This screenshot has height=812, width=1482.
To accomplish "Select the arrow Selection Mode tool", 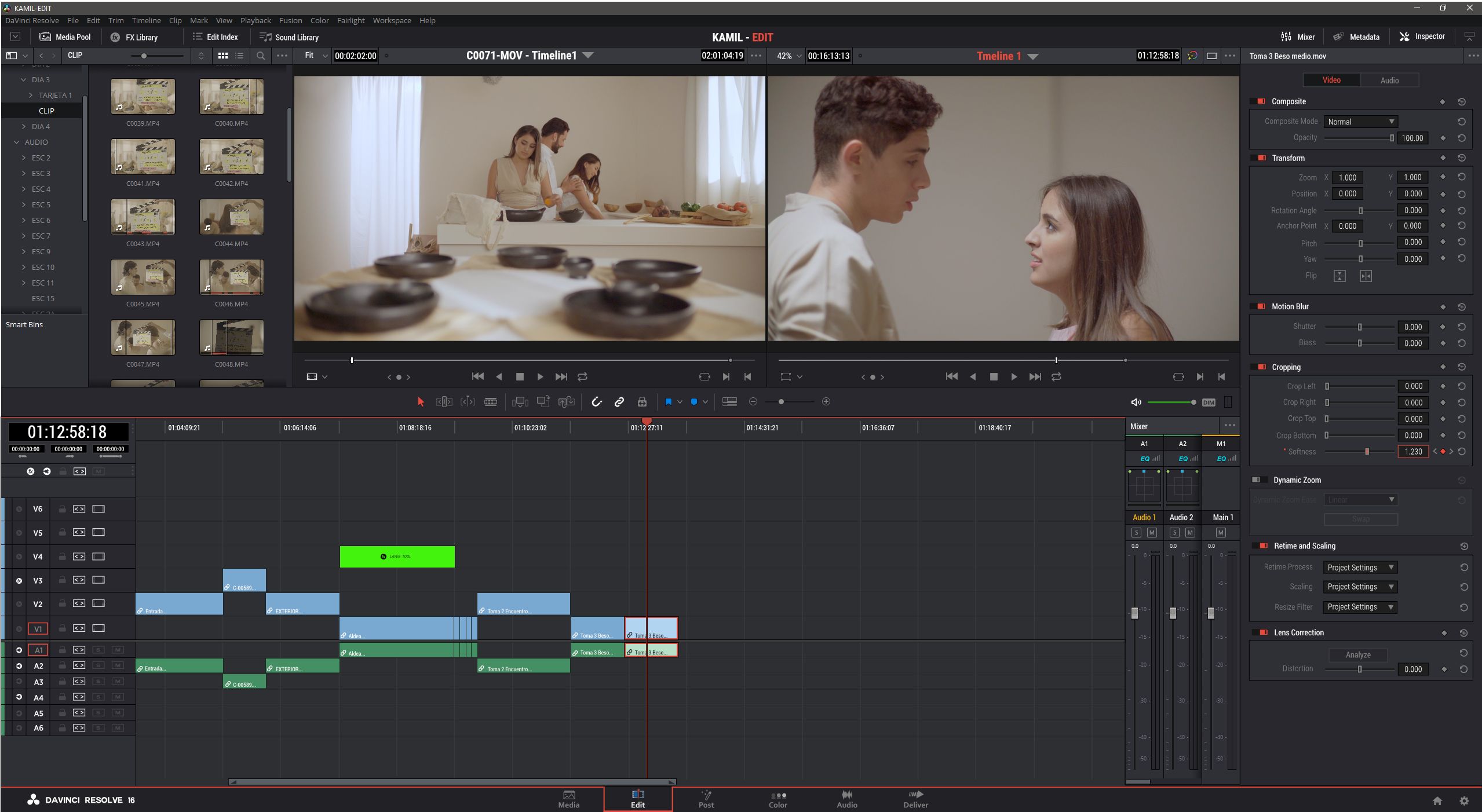I will (x=421, y=401).
